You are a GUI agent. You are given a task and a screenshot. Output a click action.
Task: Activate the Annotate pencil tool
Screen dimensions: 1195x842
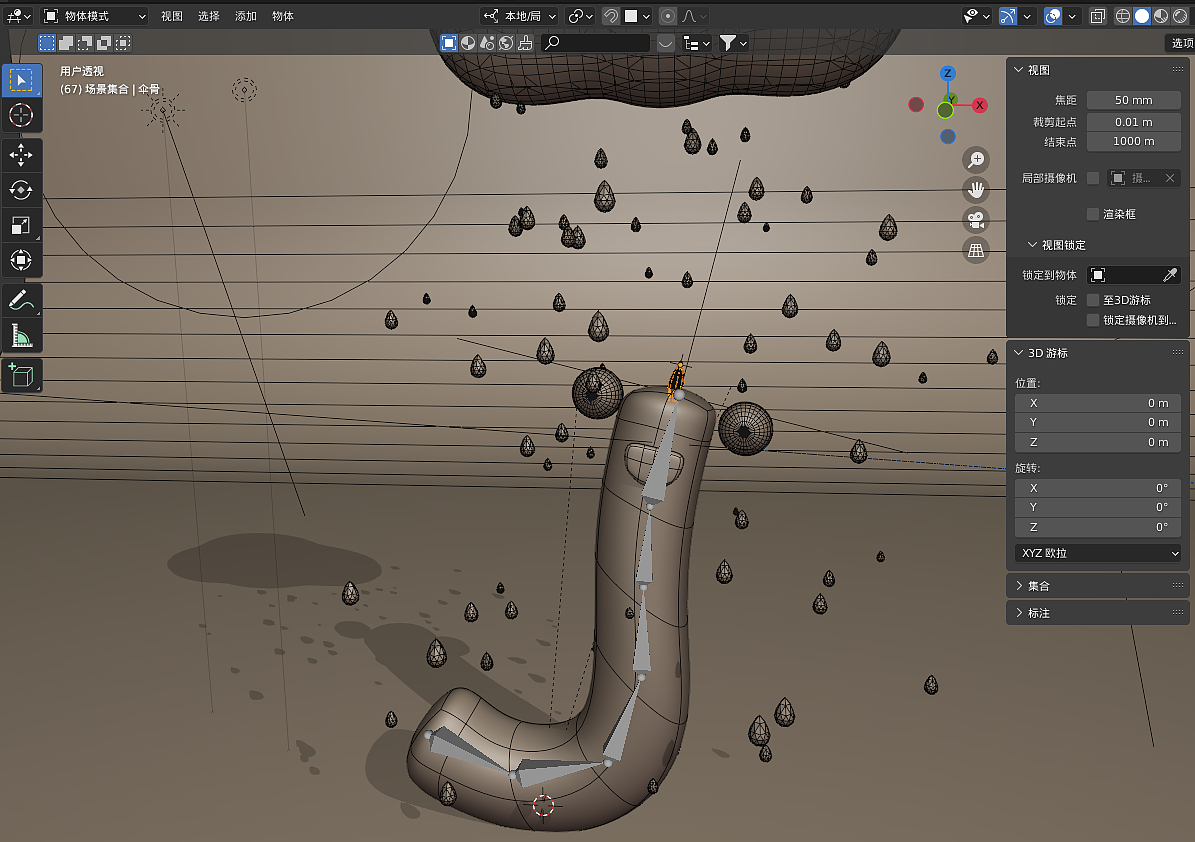click(x=21, y=300)
